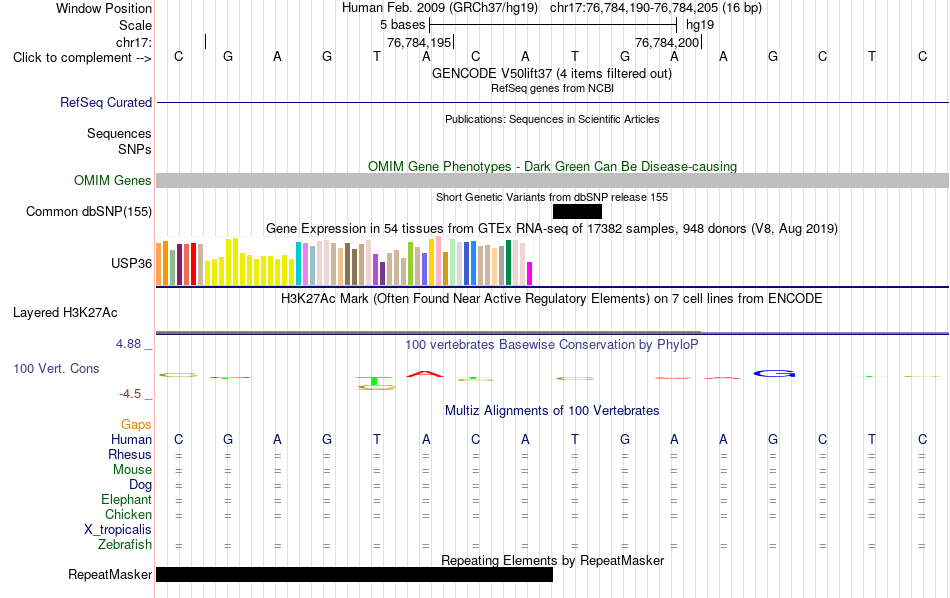Click the -4.5 PhyloP lower scale value
This screenshot has height=598, width=950.
click(x=130, y=394)
